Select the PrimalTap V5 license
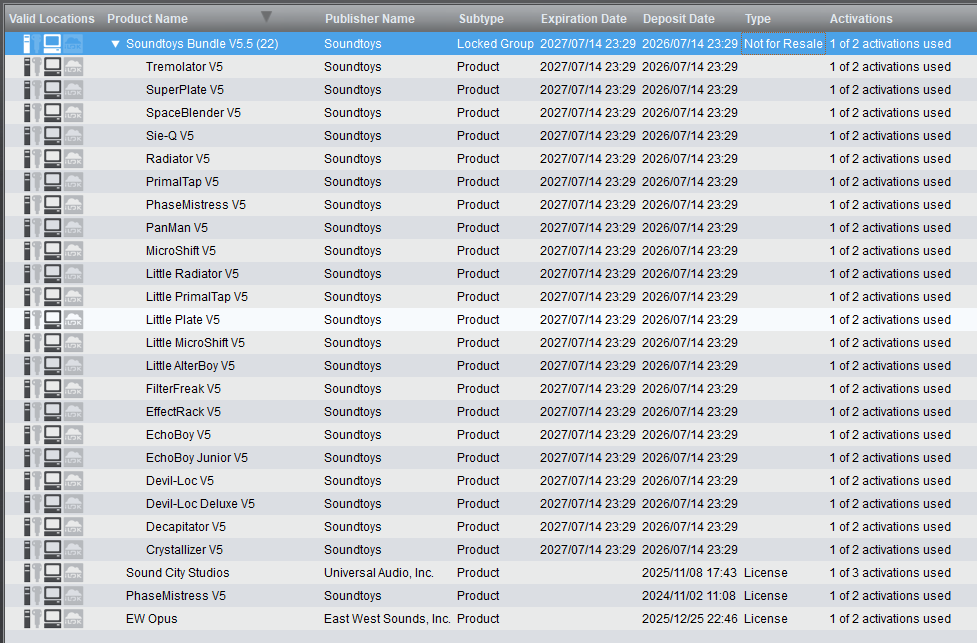Image resolution: width=977 pixels, height=643 pixels. [491, 182]
